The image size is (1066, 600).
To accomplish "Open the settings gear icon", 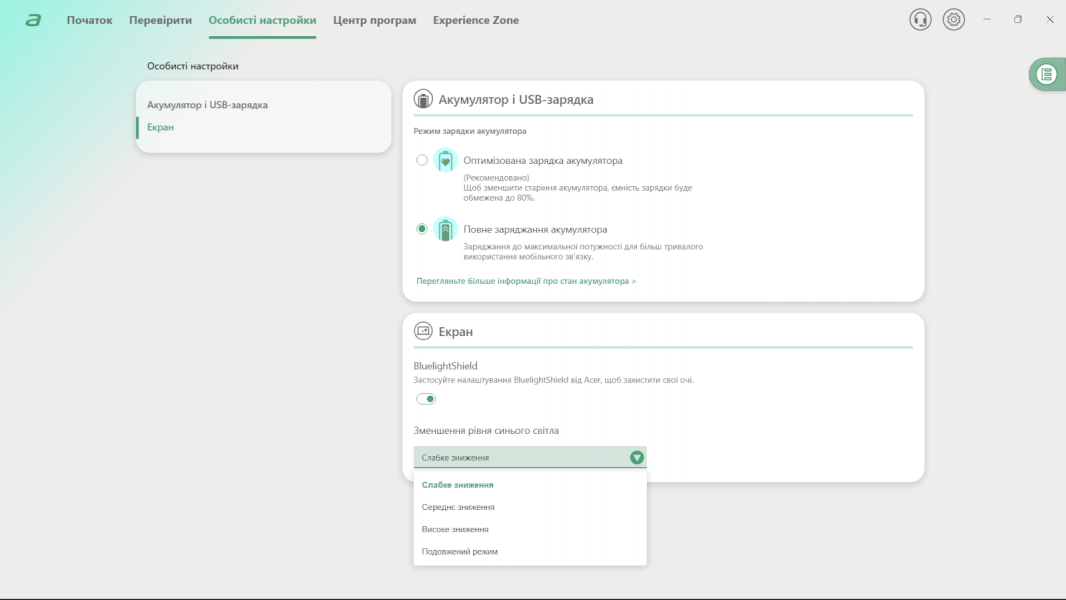I will point(954,20).
